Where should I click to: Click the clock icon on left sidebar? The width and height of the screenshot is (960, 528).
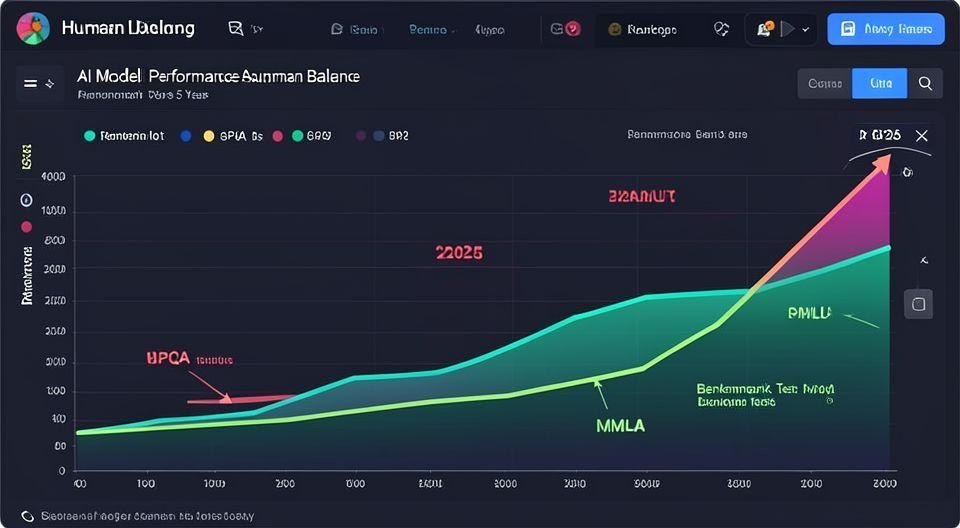click(27, 201)
